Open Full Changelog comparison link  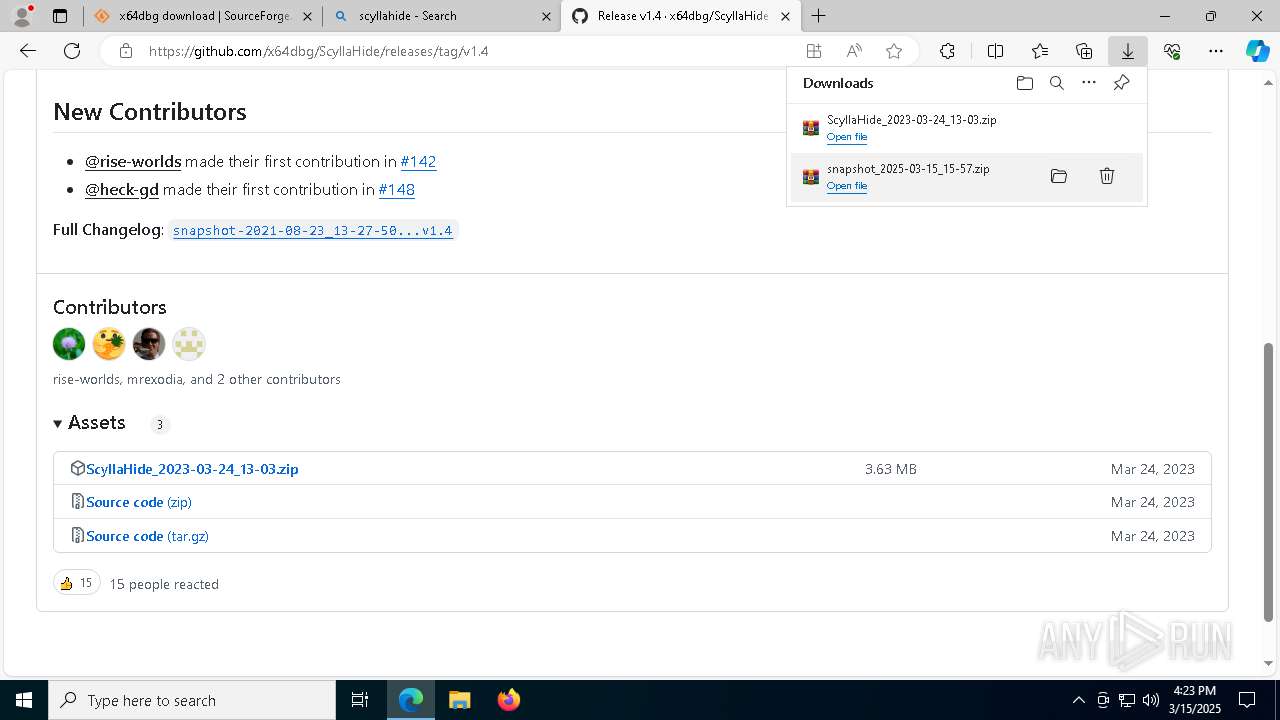(x=313, y=230)
